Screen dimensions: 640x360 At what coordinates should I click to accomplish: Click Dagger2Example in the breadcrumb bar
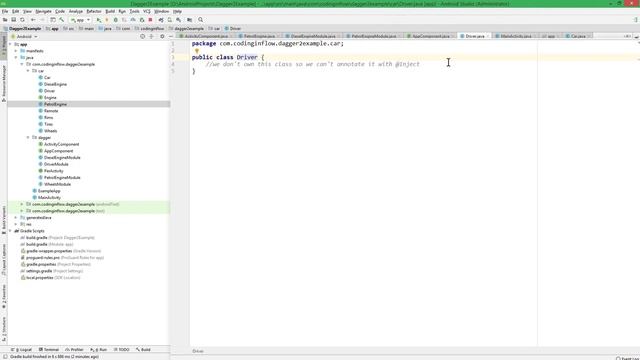tap(23, 29)
